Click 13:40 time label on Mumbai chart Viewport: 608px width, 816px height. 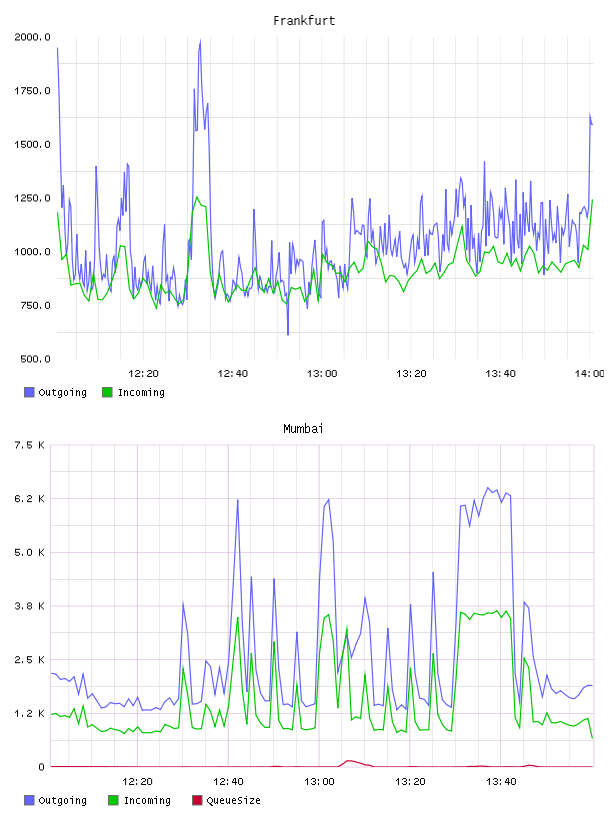coord(501,782)
